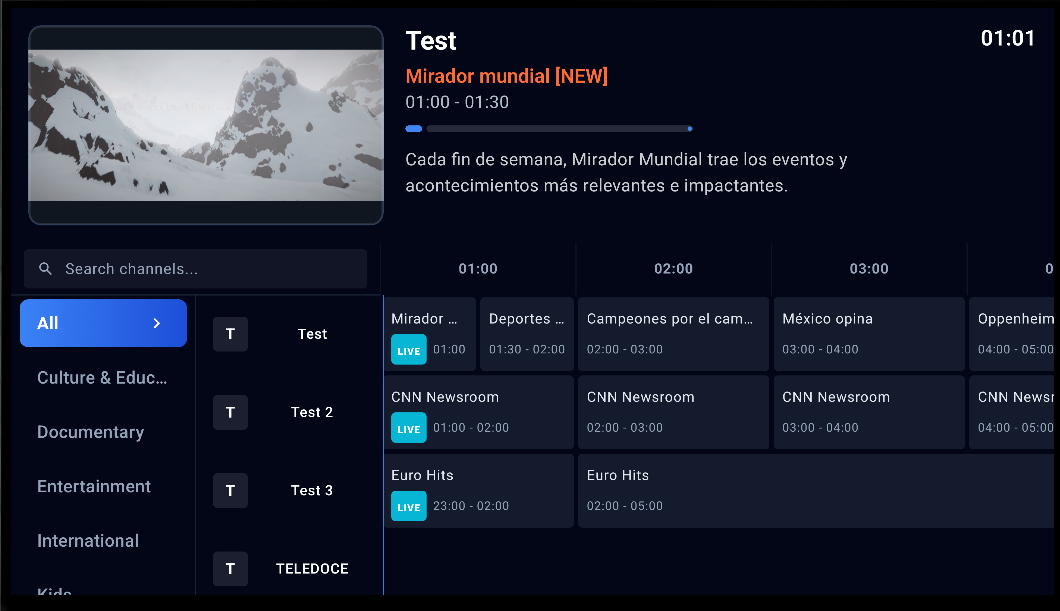Screen dimensions: 1060x611
Task: Expand the All category chevron
Action: click(157, 323)
